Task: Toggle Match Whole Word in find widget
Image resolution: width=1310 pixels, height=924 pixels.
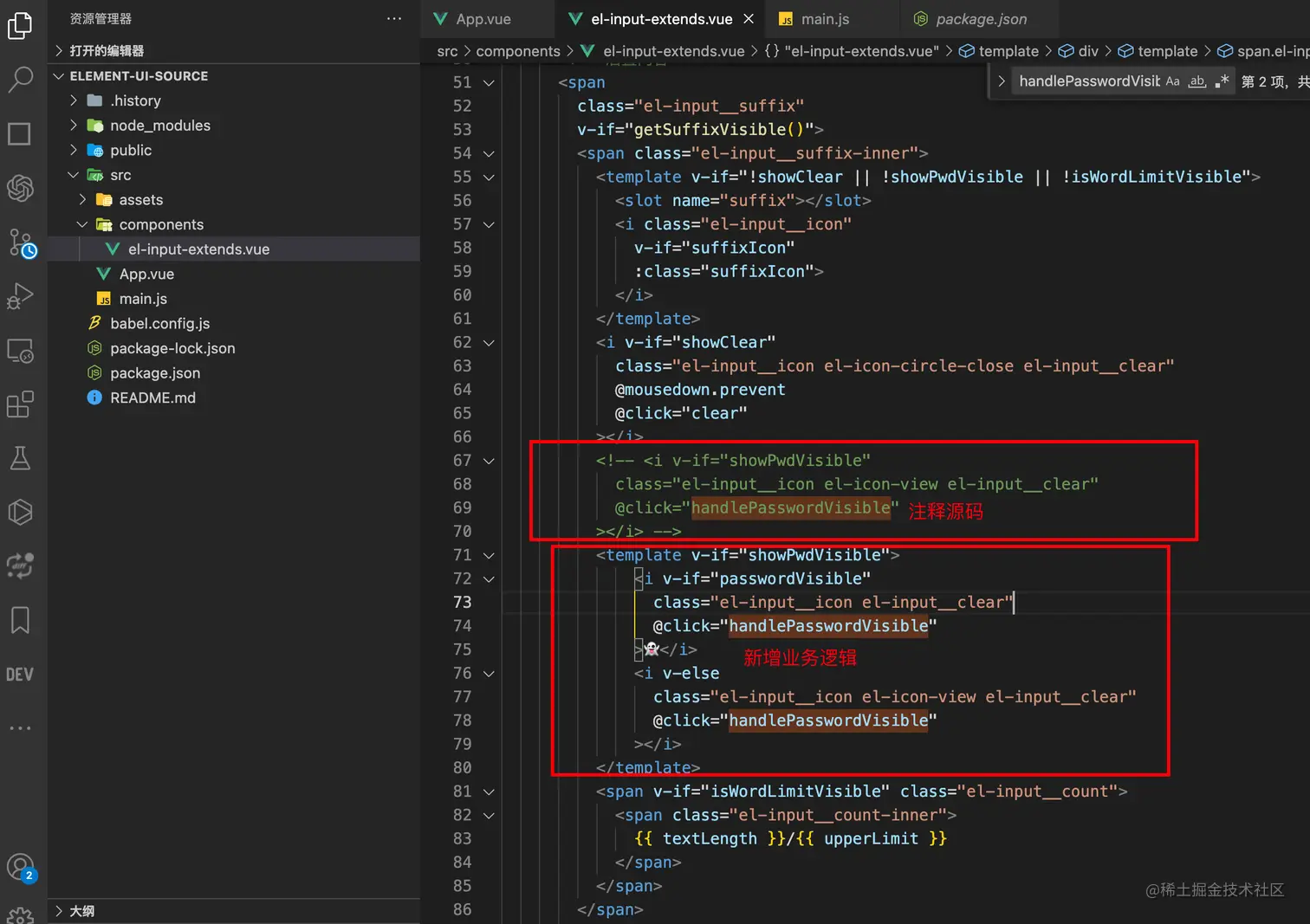Action: 1197,81
